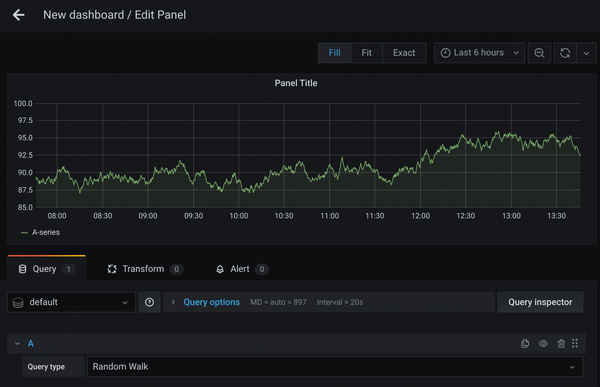
Task: Select the Exact view mode
Action: (404, 53)
